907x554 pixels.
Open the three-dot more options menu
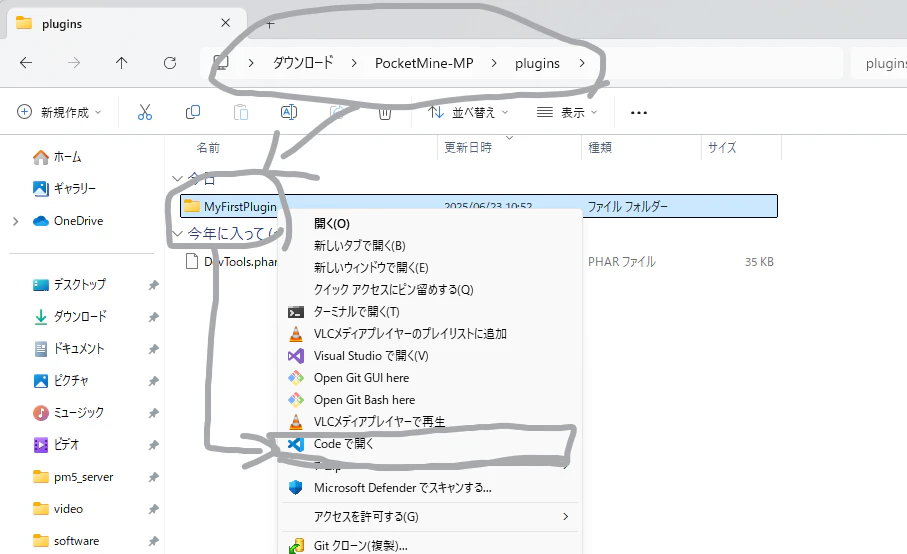tap(639, 113)
